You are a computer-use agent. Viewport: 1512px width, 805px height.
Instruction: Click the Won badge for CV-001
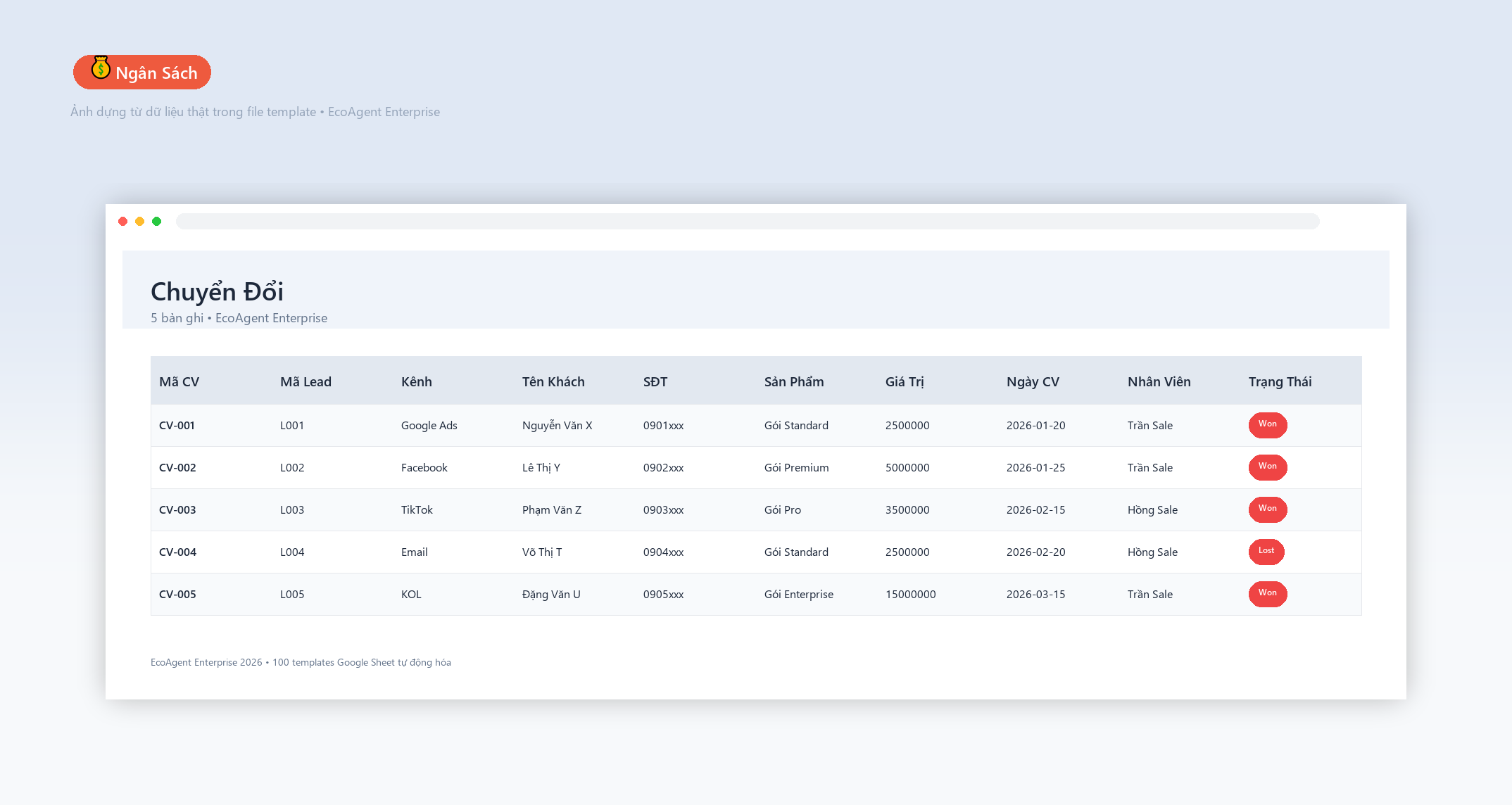(x=1268, y=424)
